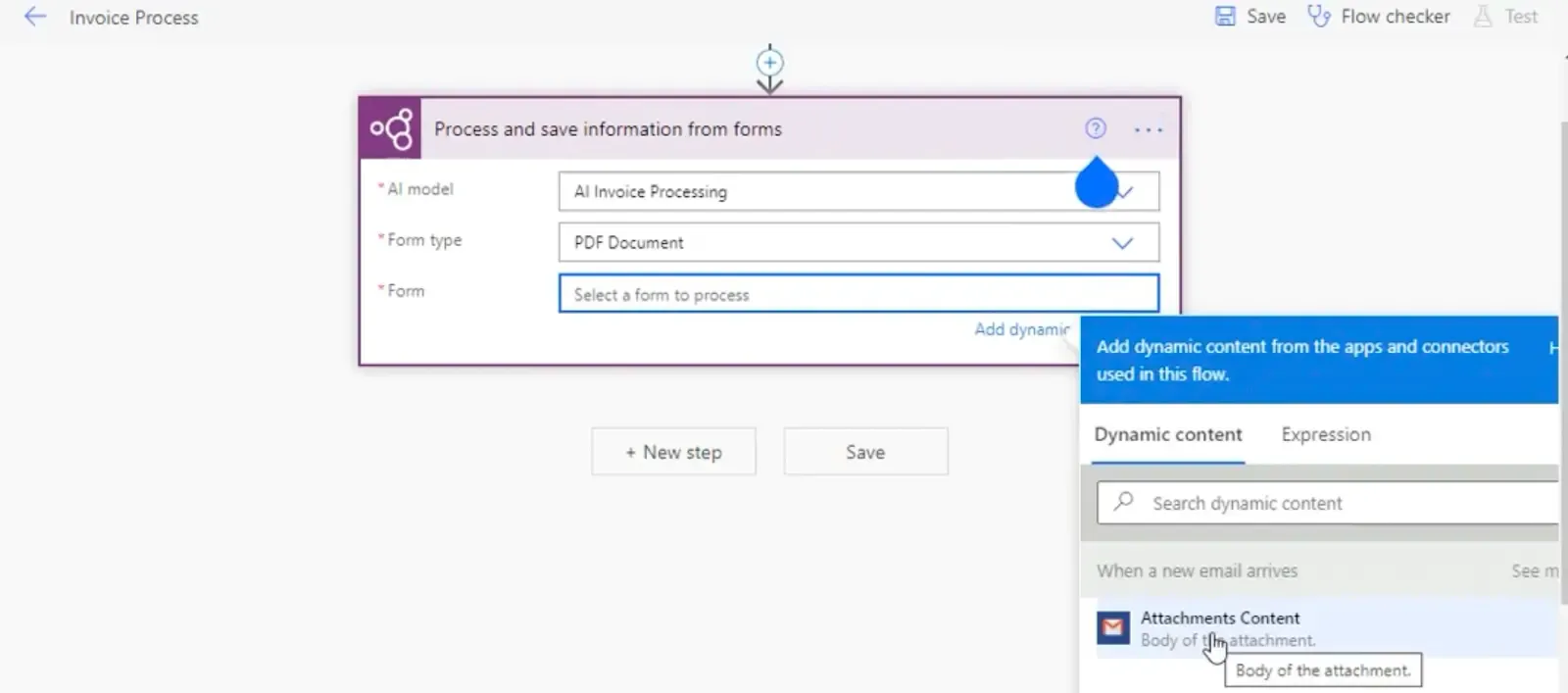Collapse the action card via its title
This screenshot has height=693, width=1568.
coord(608,129)
